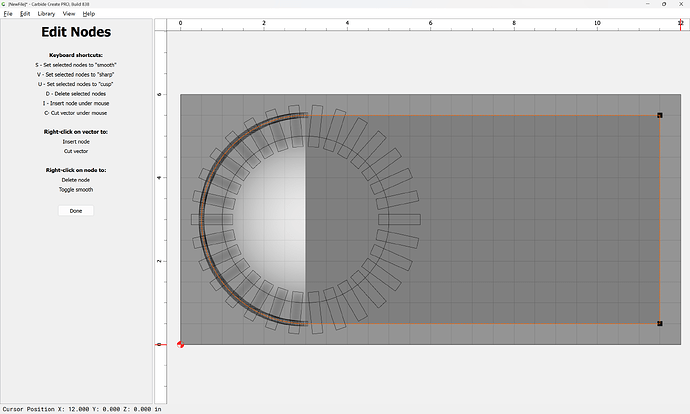Click the 4 mark on the left ruler
Viewport: 690px width, 414px height.
(160, 178)
